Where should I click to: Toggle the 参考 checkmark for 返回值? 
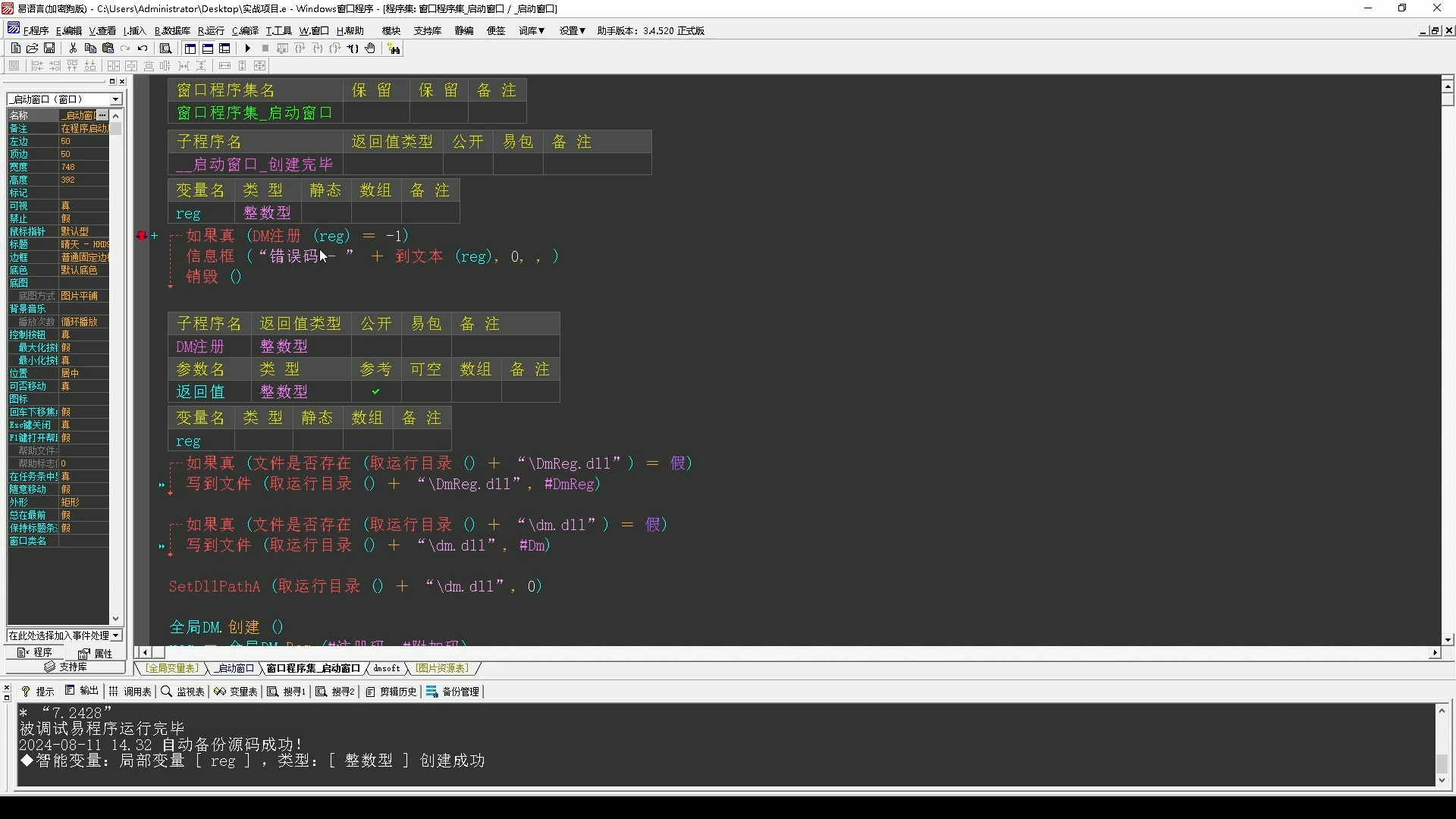[x=375, y=392]
